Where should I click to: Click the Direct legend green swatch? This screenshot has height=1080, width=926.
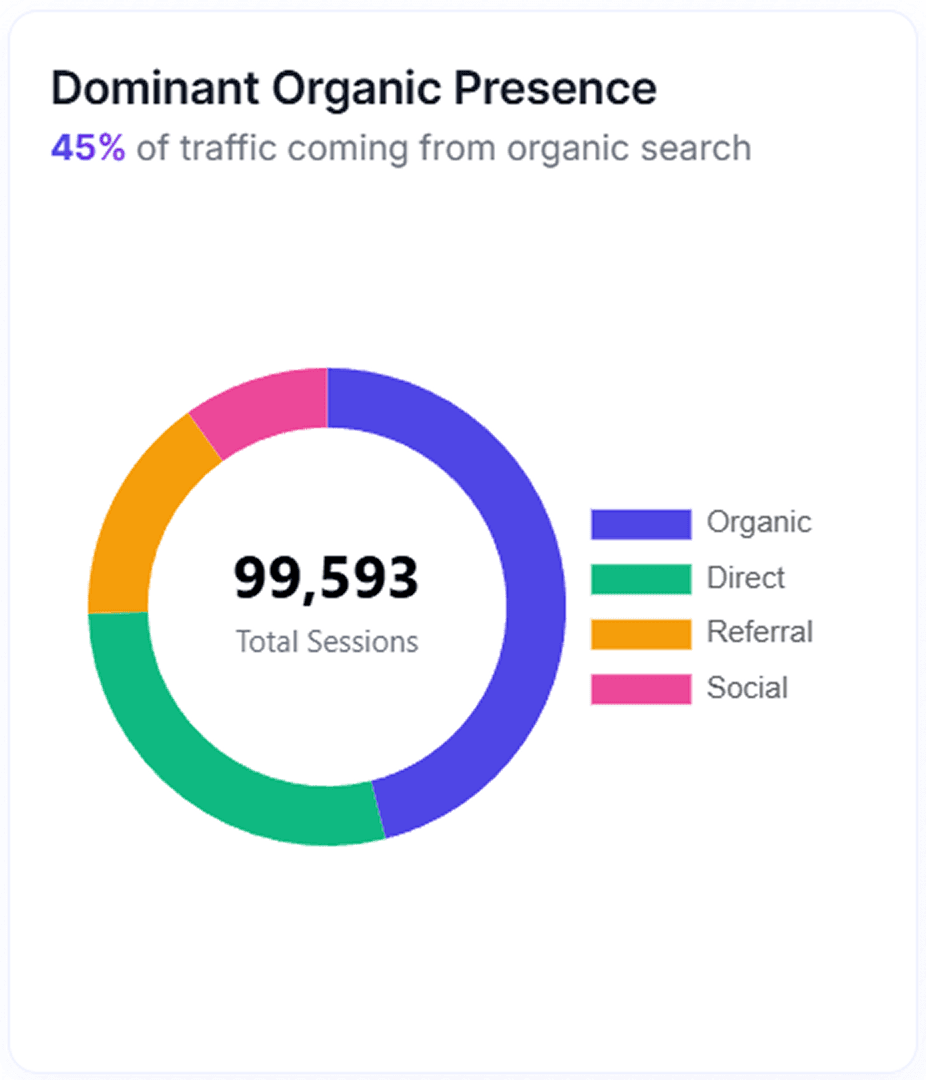point(640,578)
